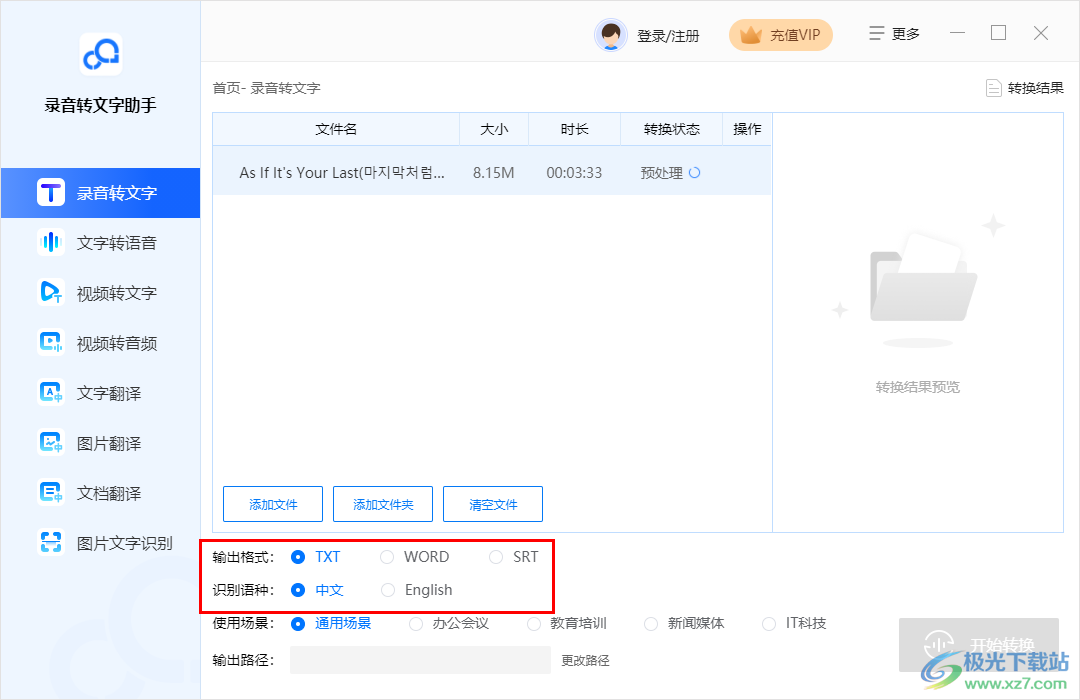This screenshot has height=700, width=1080.
Task: Click the 首页 breadcrumb link
Action: (x=222, y=87)
